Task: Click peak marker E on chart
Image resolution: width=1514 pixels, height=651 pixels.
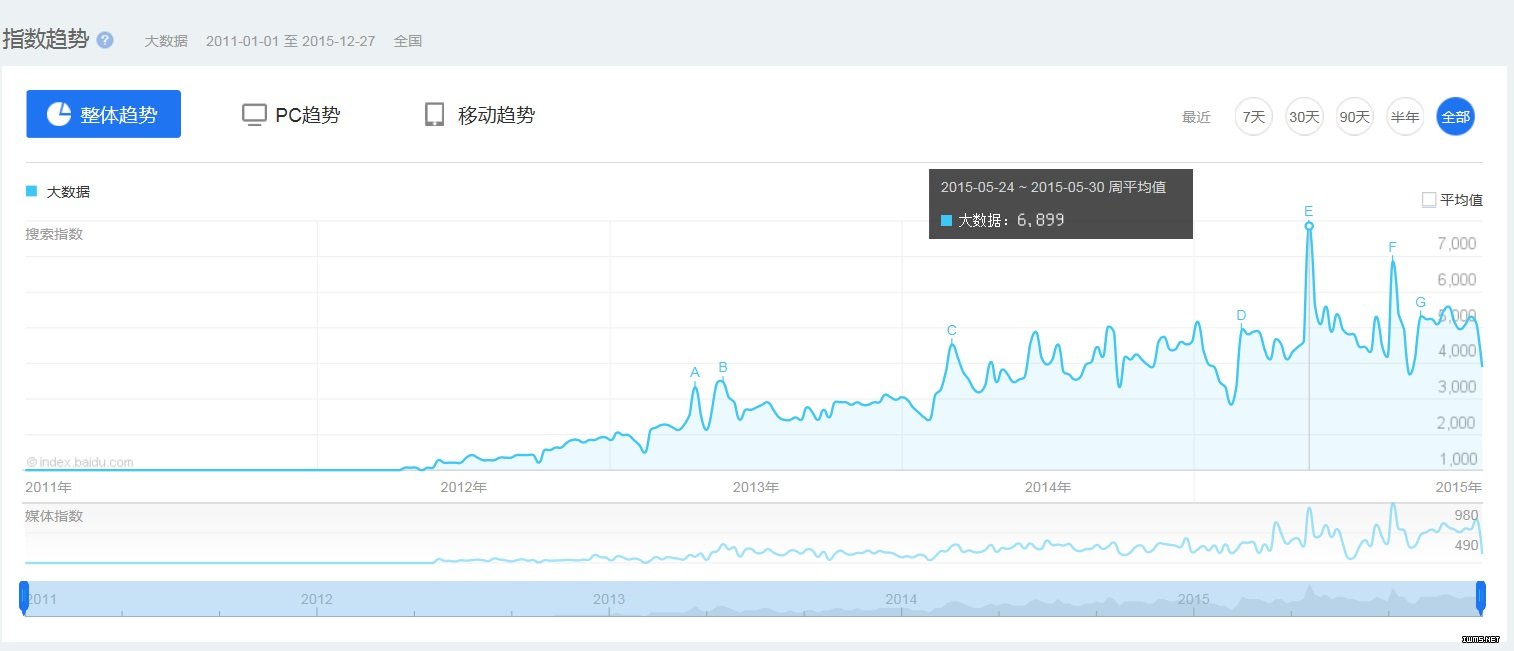Action: click(x=1308, y=211)
